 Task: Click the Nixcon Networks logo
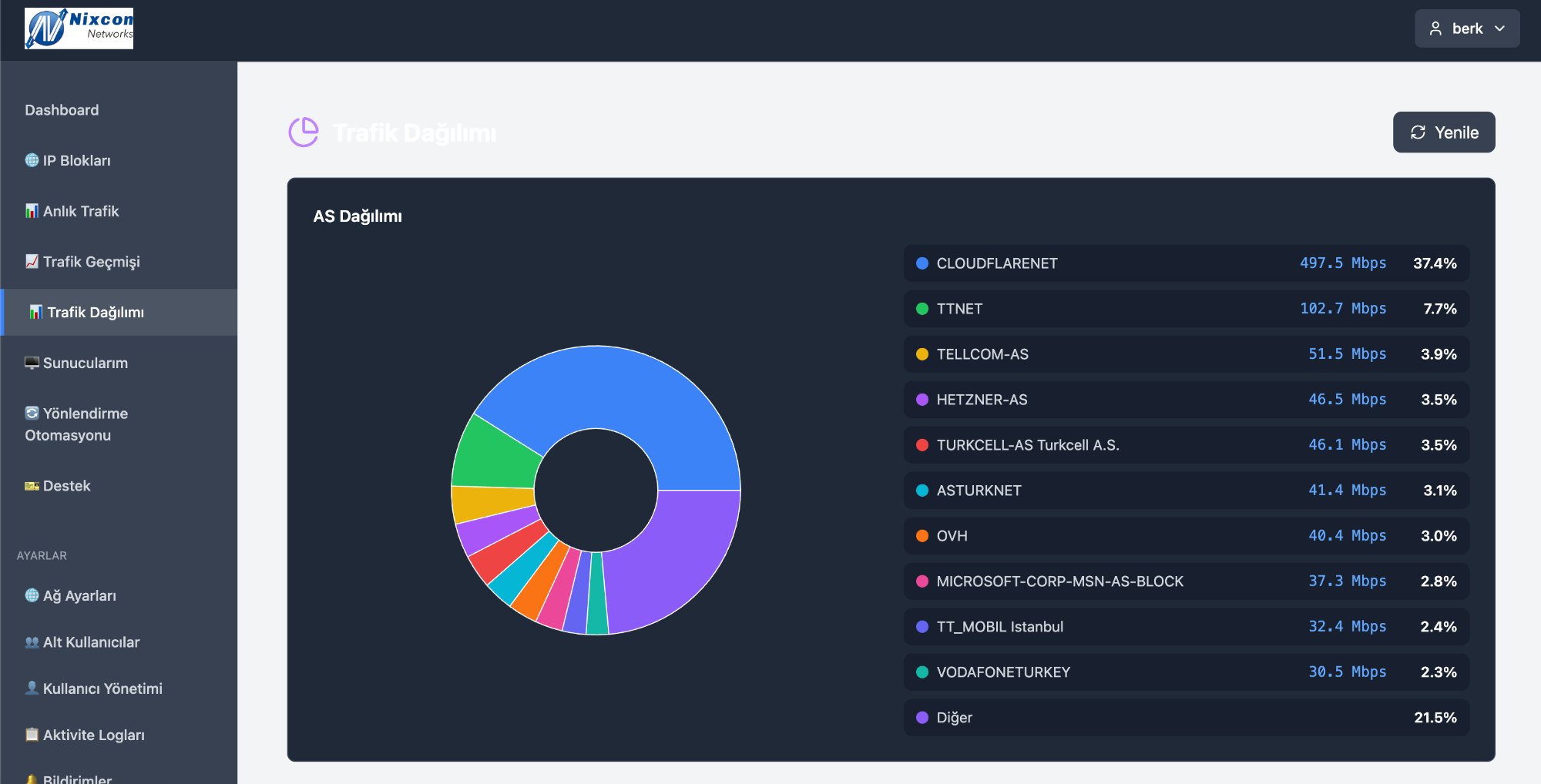[x=79, y=28]
